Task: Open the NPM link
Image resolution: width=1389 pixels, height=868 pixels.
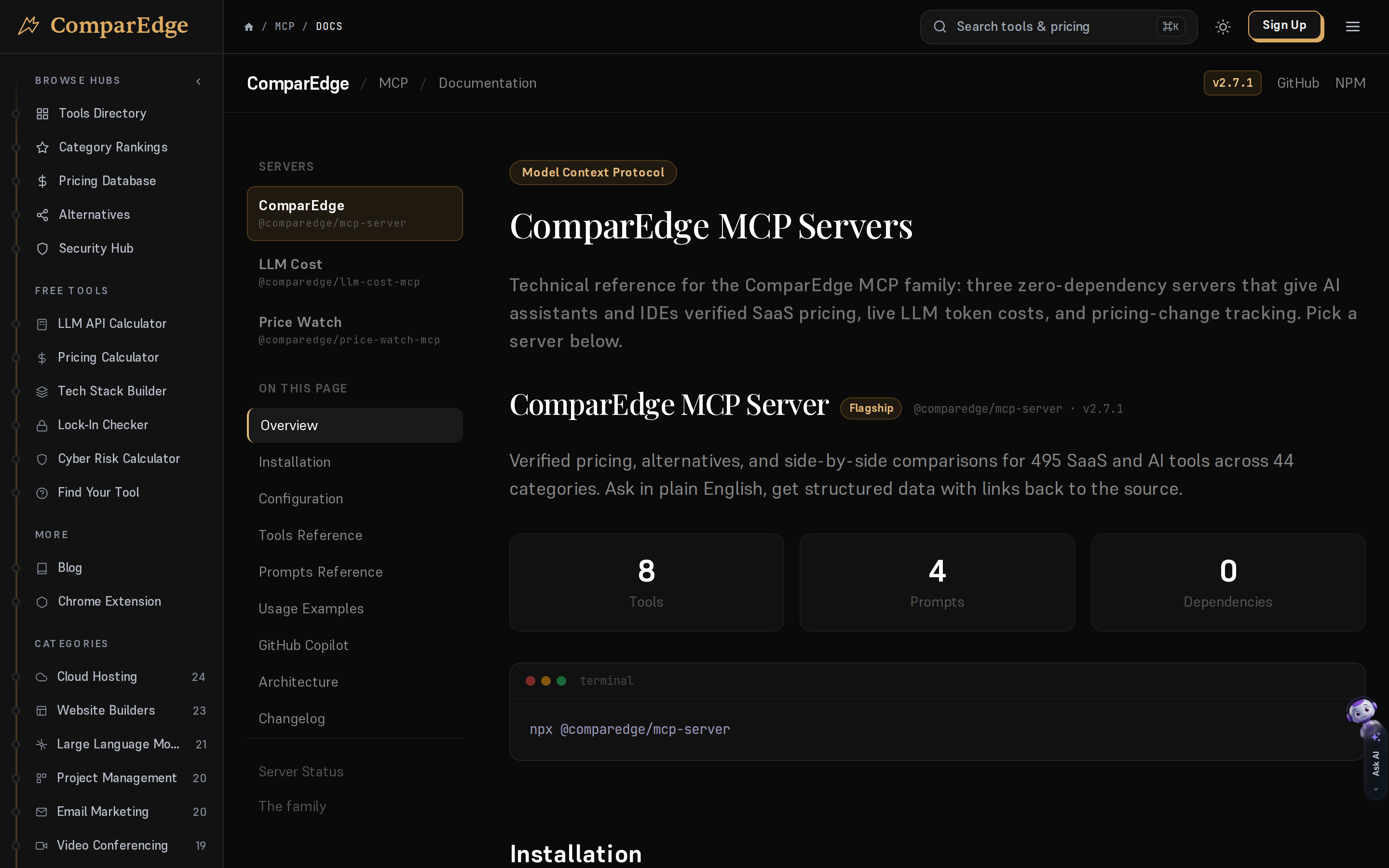Action: (x=1350, y=83)
